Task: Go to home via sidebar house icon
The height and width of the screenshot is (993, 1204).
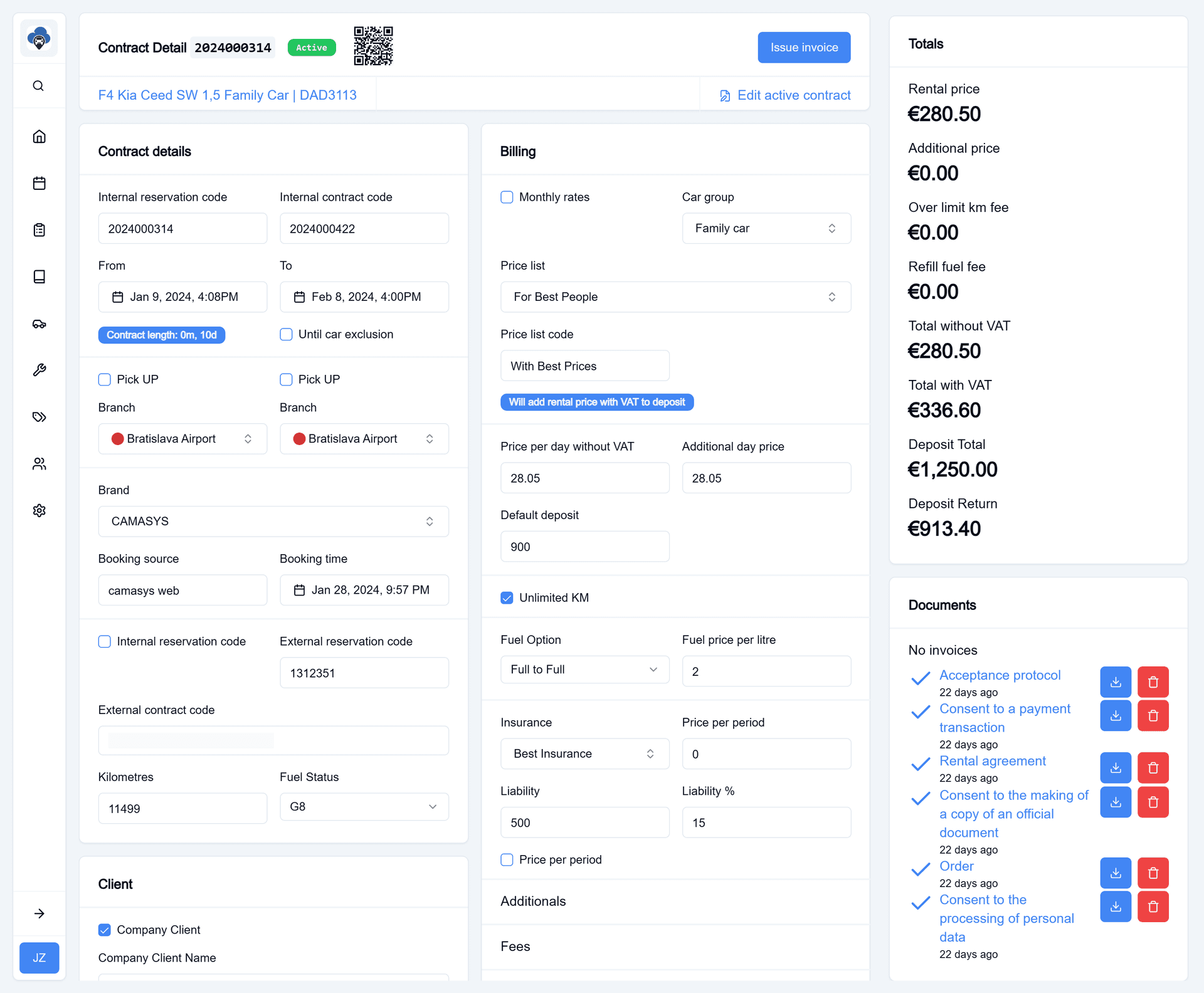Action: click(39, 137)
